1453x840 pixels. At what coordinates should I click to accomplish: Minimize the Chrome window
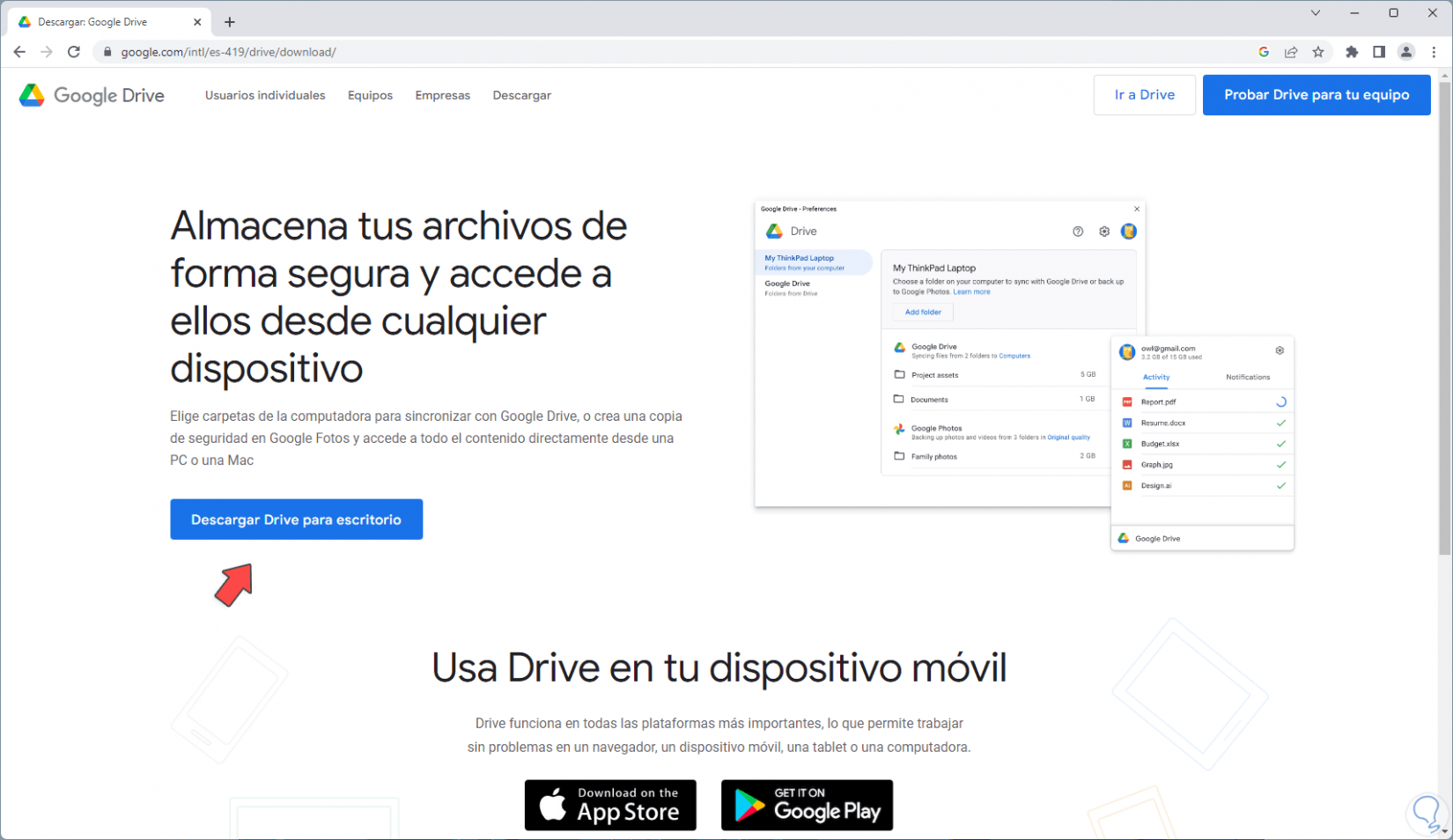pyautogui.click(x=1354, y=13)
